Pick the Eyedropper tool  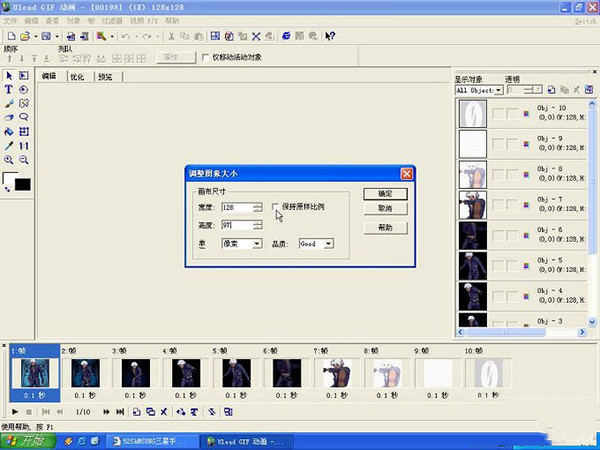click(9, 145)
